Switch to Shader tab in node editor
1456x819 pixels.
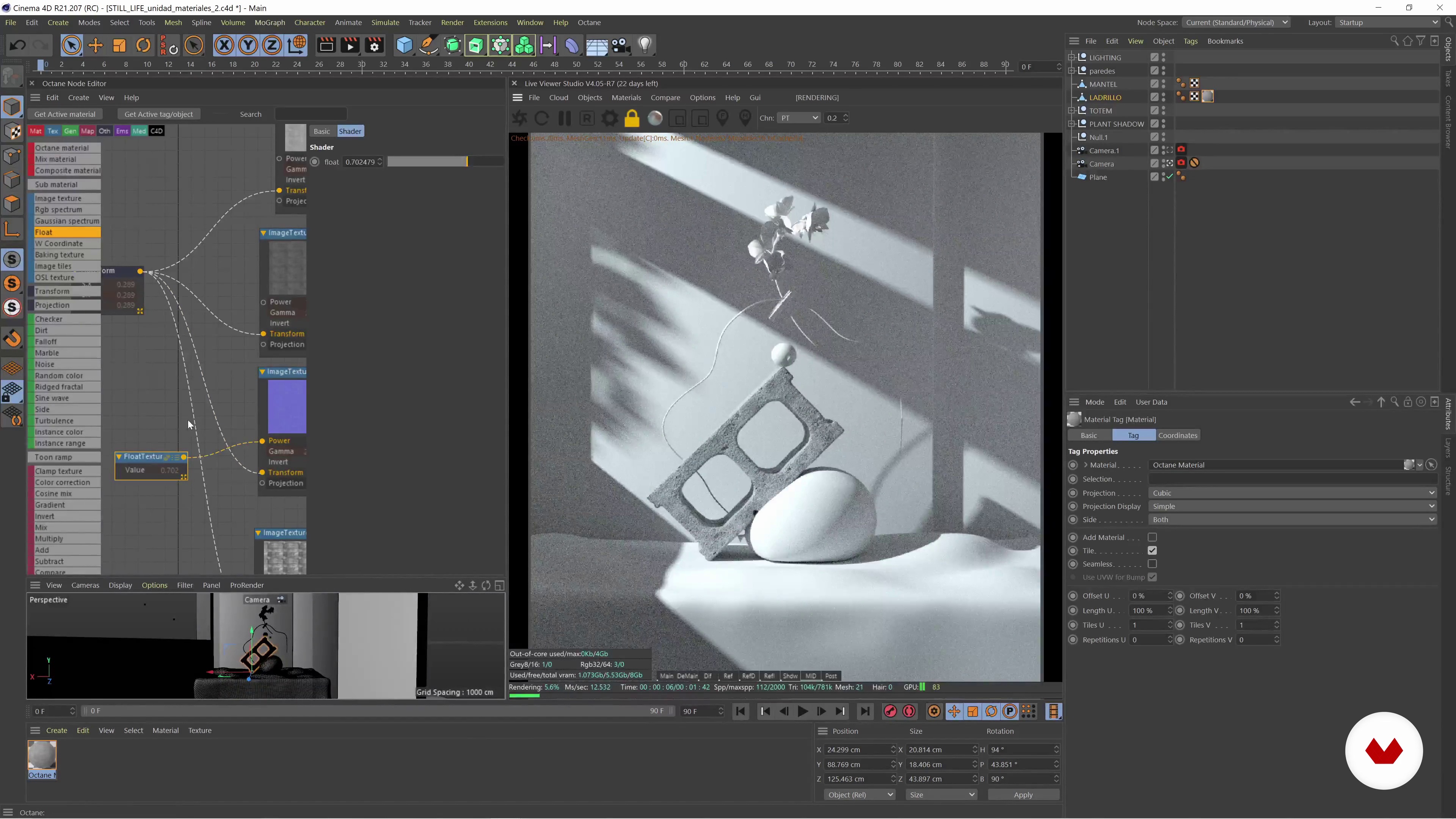[x=350, y=131]
